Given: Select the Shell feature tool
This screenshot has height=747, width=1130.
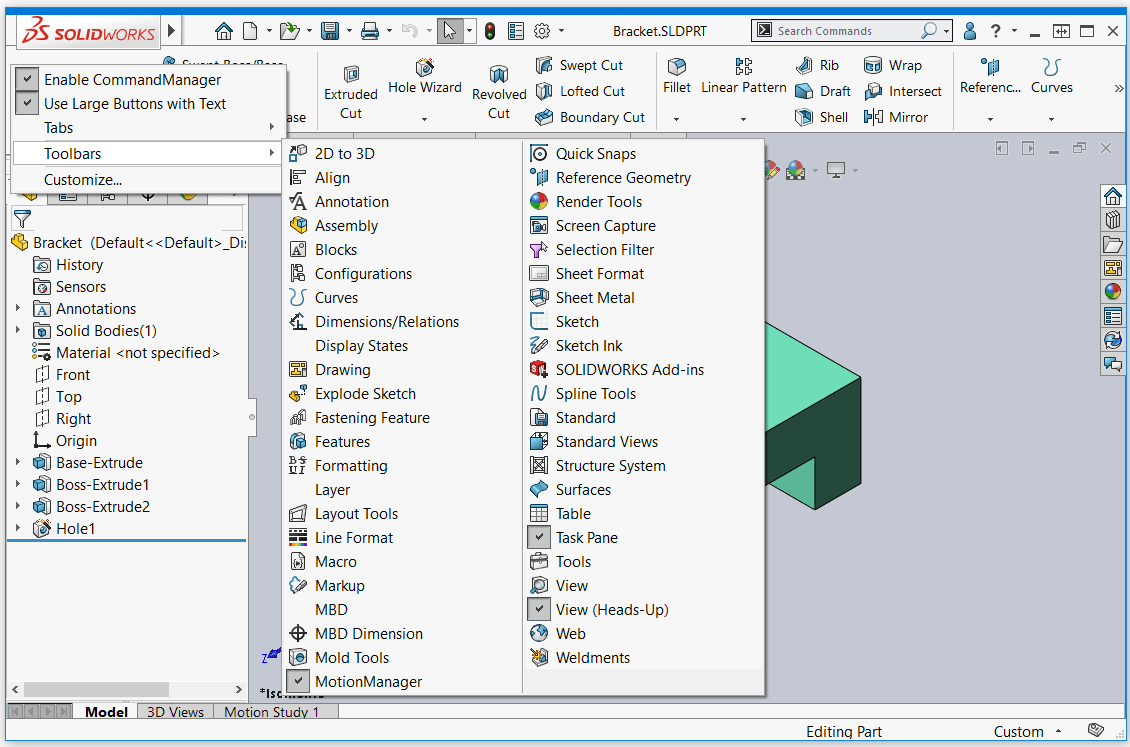Looking at the screenshot, I should (x=822, y=117).
